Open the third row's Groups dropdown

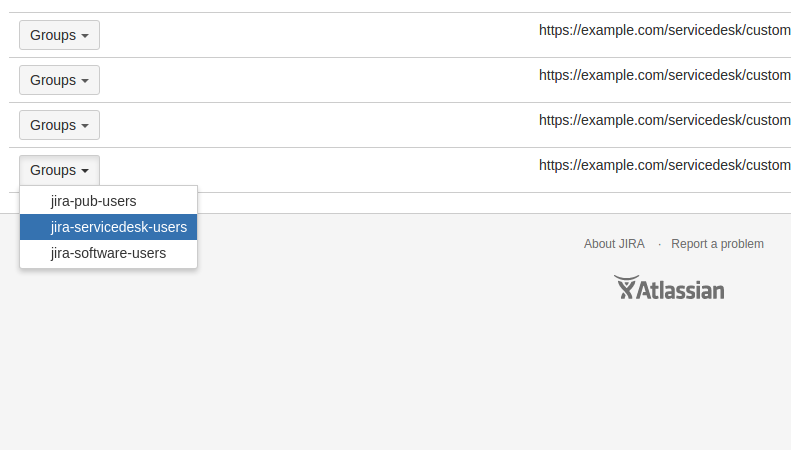(x=59, y=125)
